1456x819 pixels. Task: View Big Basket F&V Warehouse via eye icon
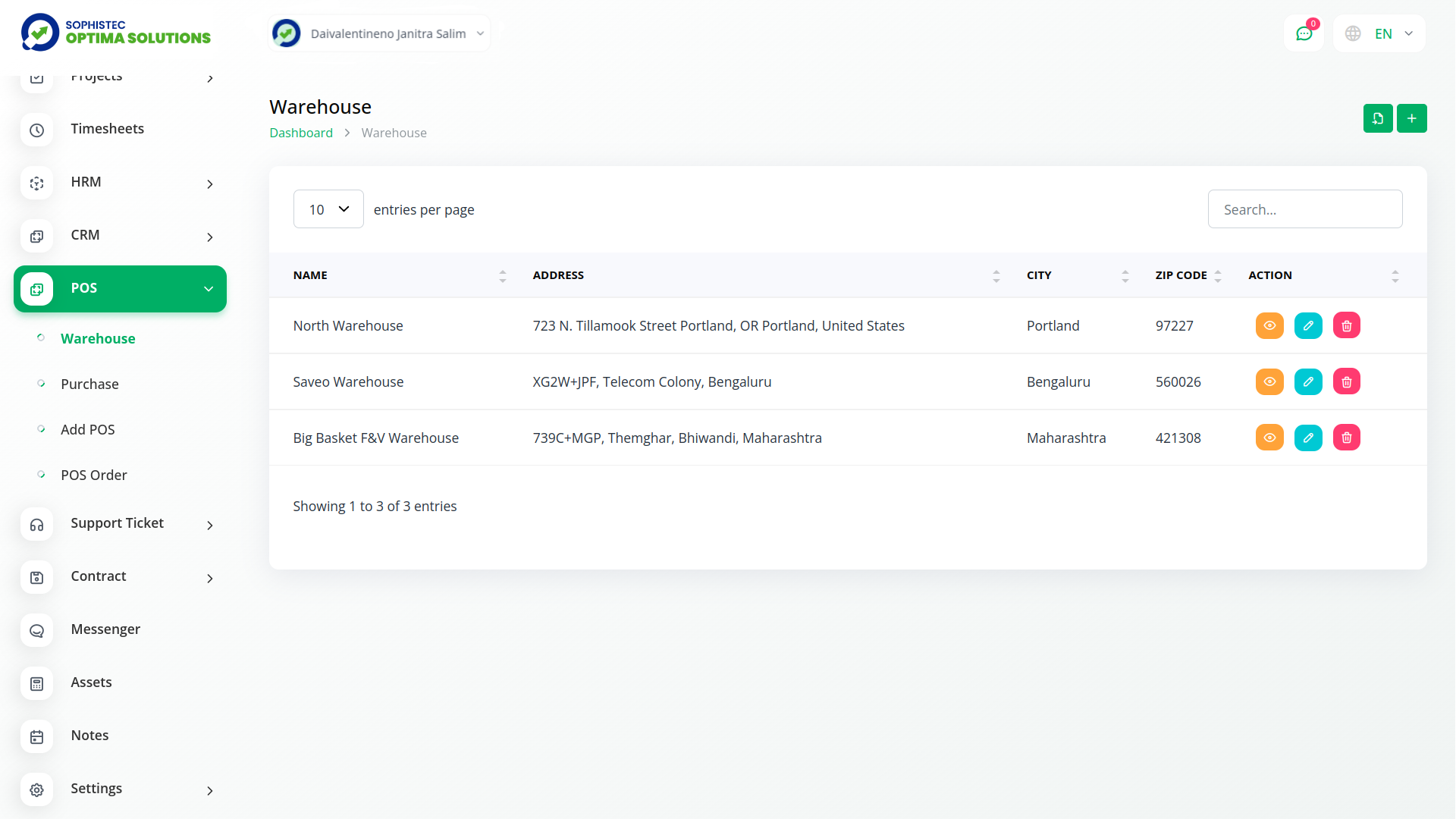click(x=1269, y=438)
